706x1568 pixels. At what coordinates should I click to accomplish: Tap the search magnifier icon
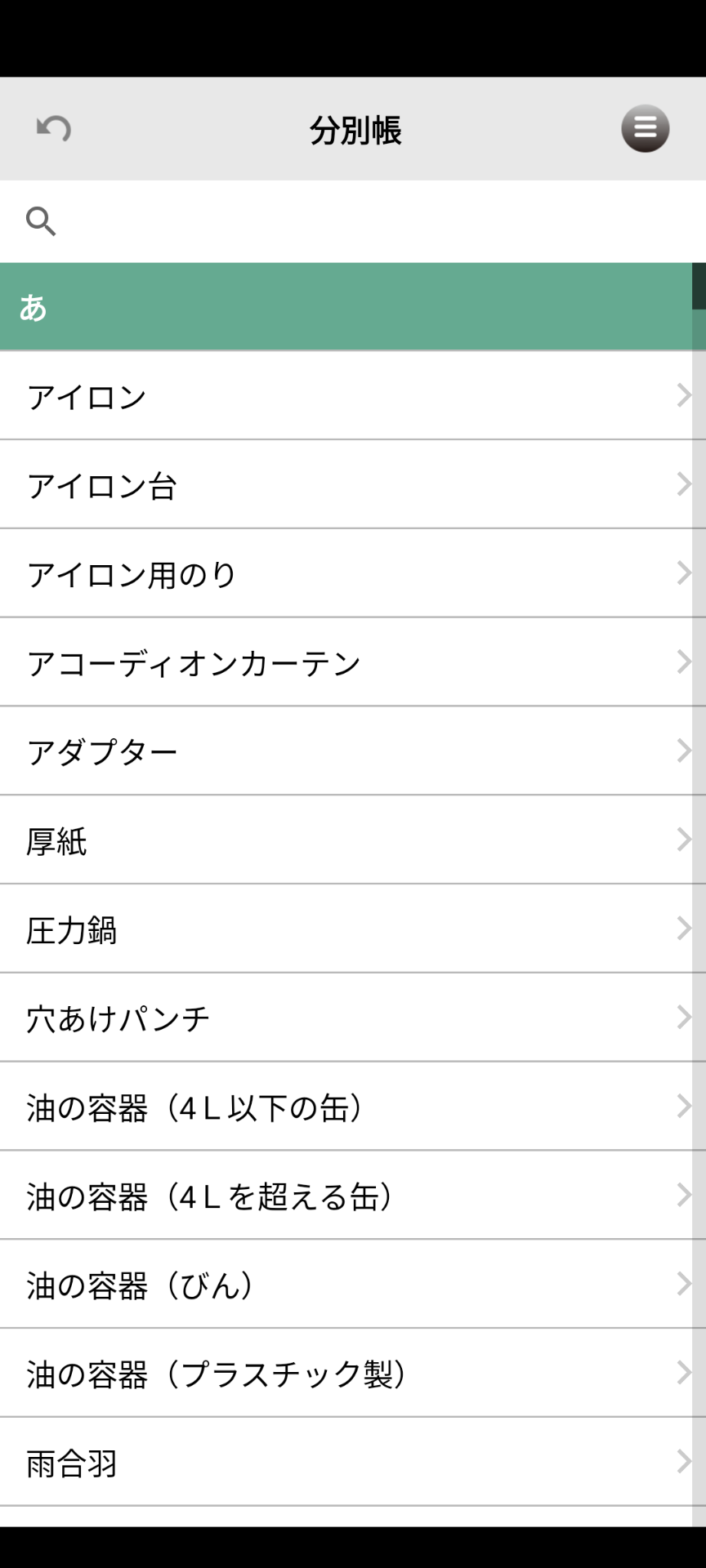[41, 221]
